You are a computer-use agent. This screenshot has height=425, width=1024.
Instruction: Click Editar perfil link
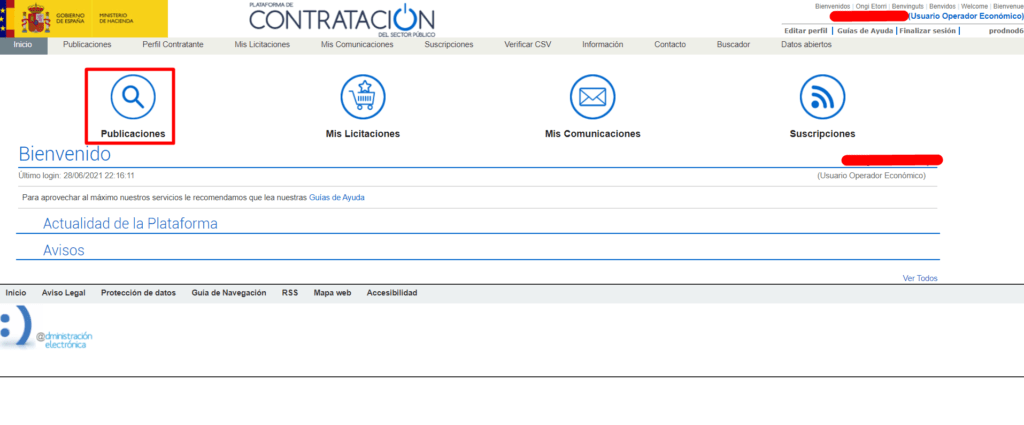click(806, 31)
